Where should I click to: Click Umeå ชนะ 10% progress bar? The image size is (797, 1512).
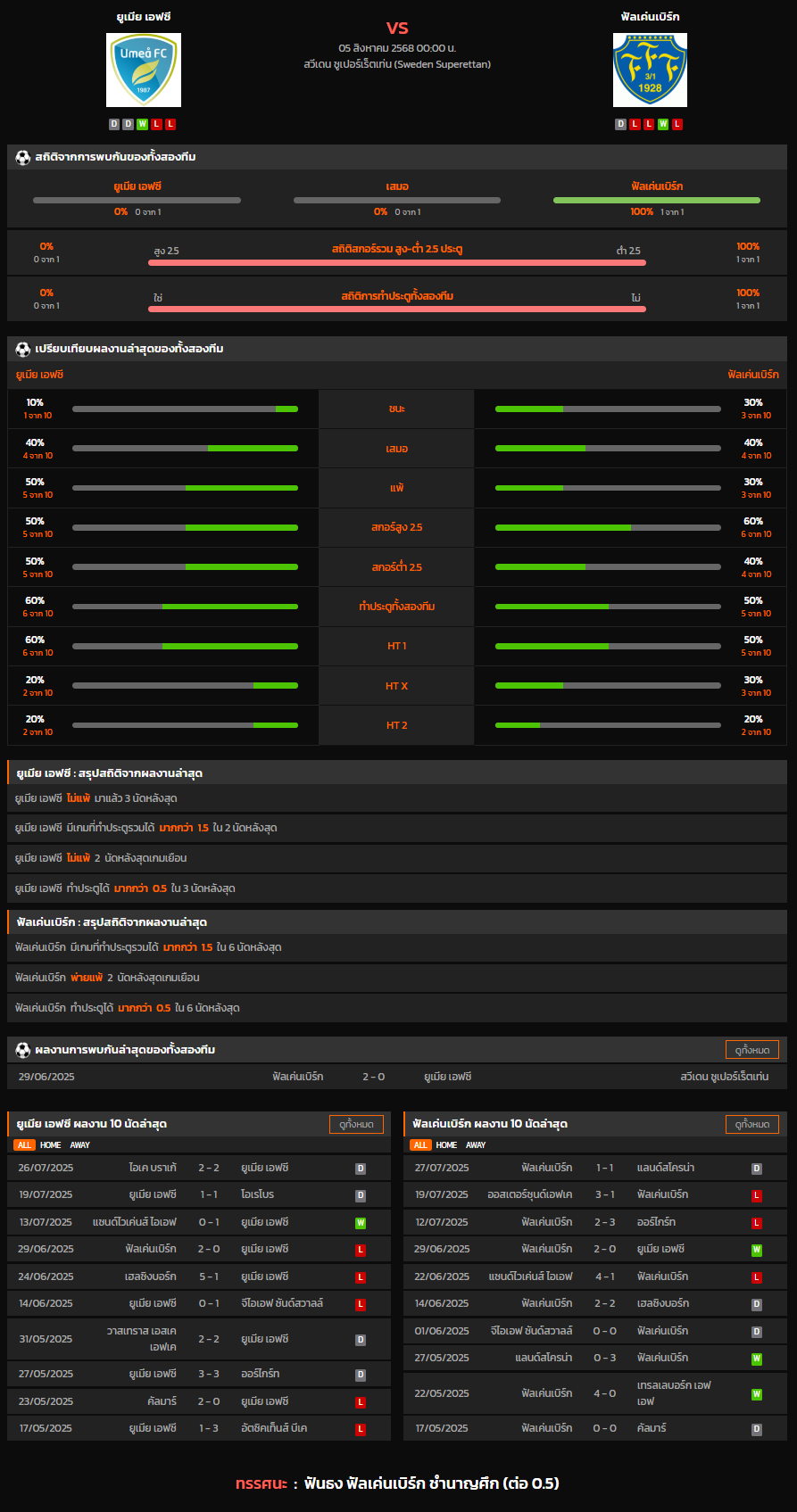pos(185,409)
